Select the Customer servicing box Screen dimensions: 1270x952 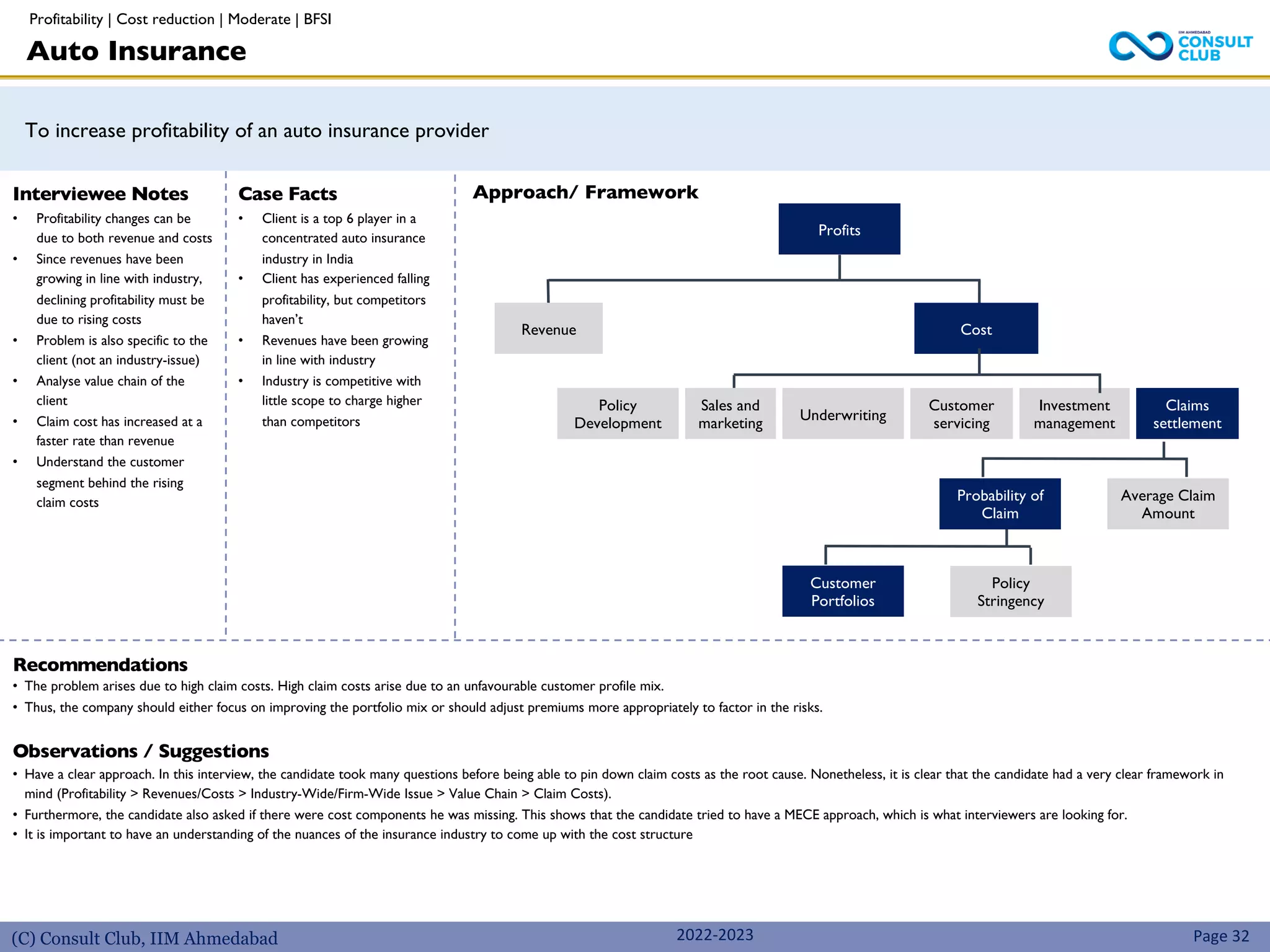point(961,414)
